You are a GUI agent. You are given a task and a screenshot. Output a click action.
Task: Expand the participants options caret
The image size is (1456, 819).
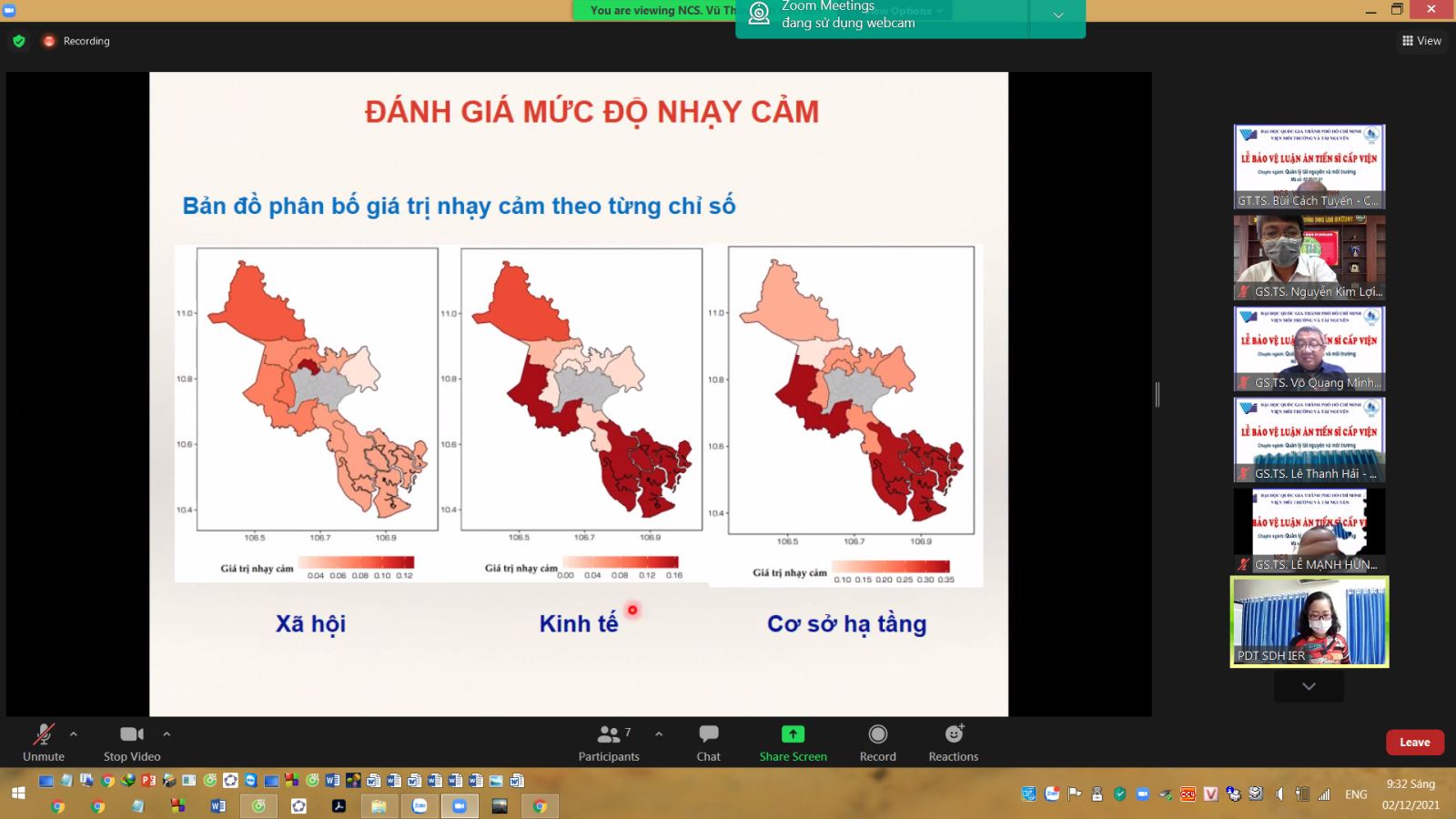(659, 733)
